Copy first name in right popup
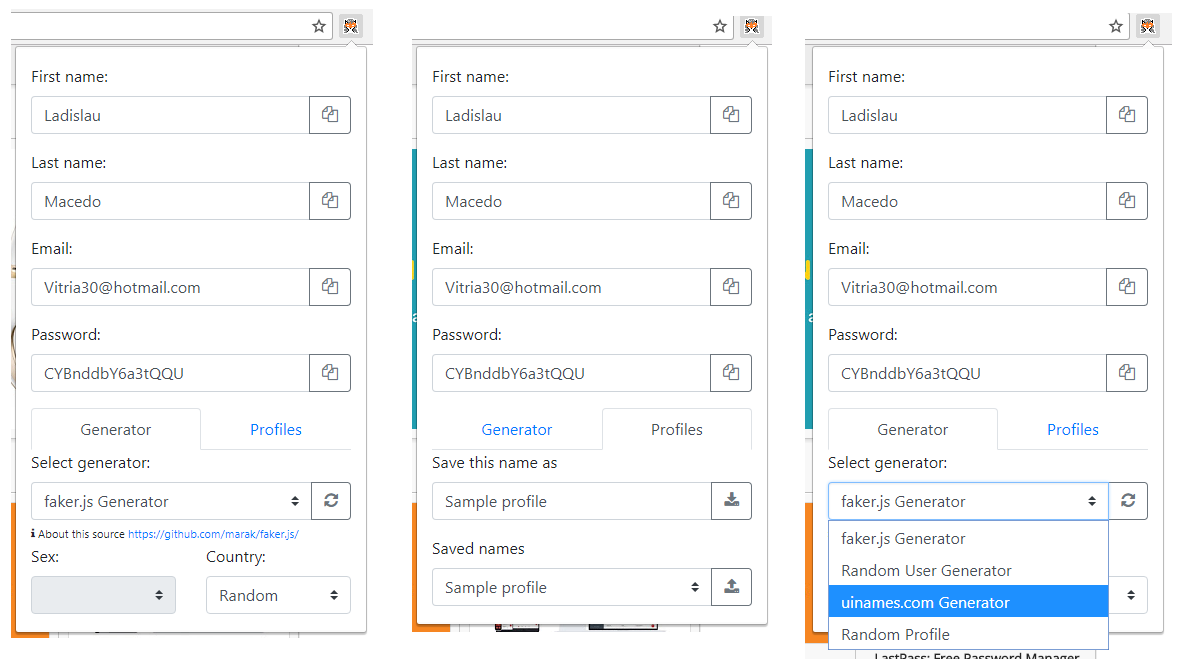Image resolution: width=1180 pixels, height=661 pixels. click(1127, 115)
